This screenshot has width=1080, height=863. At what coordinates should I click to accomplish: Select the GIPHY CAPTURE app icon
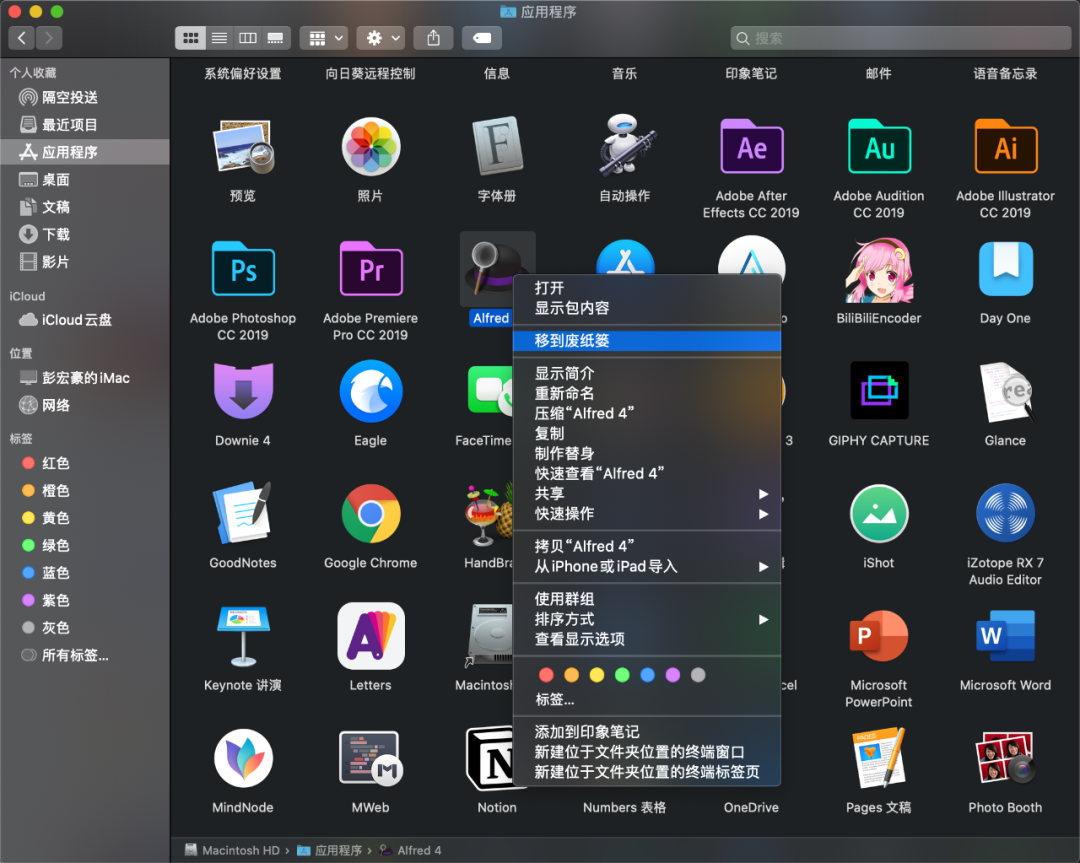[879, 391]
